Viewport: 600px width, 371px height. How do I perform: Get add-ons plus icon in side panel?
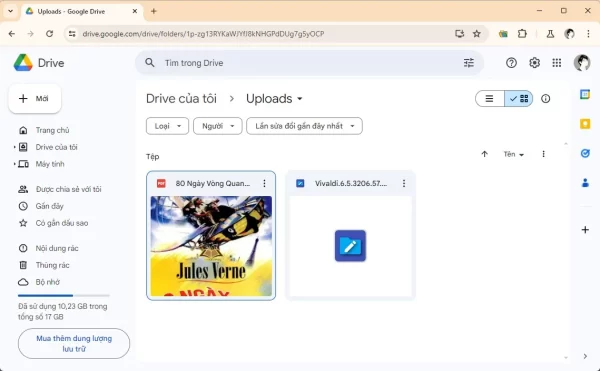tap(585, 229)
